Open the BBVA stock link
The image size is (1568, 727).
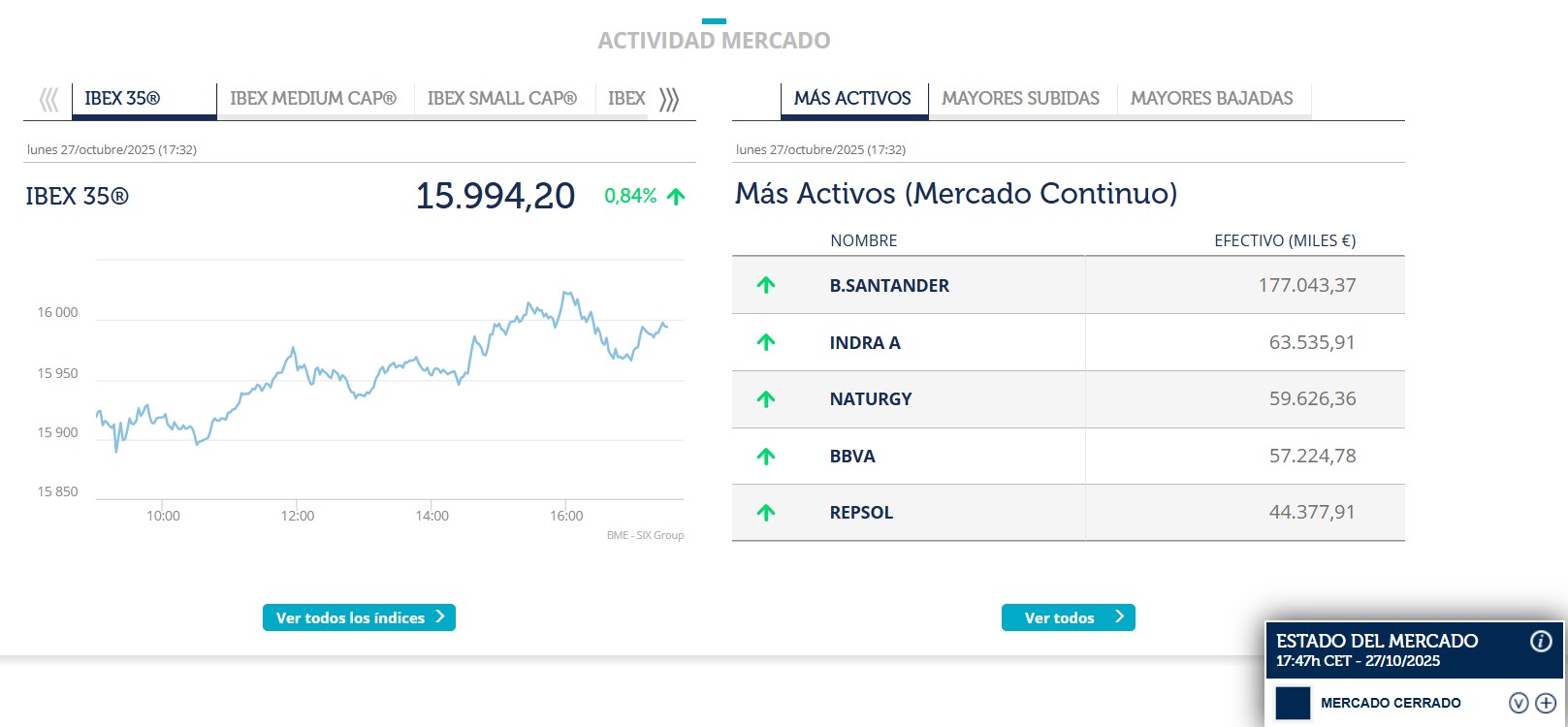[852, 457]
